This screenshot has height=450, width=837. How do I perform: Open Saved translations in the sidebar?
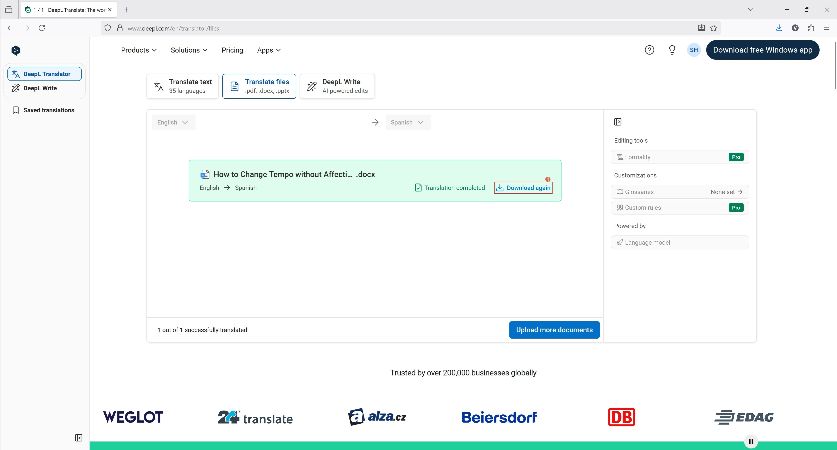(43, 110)
